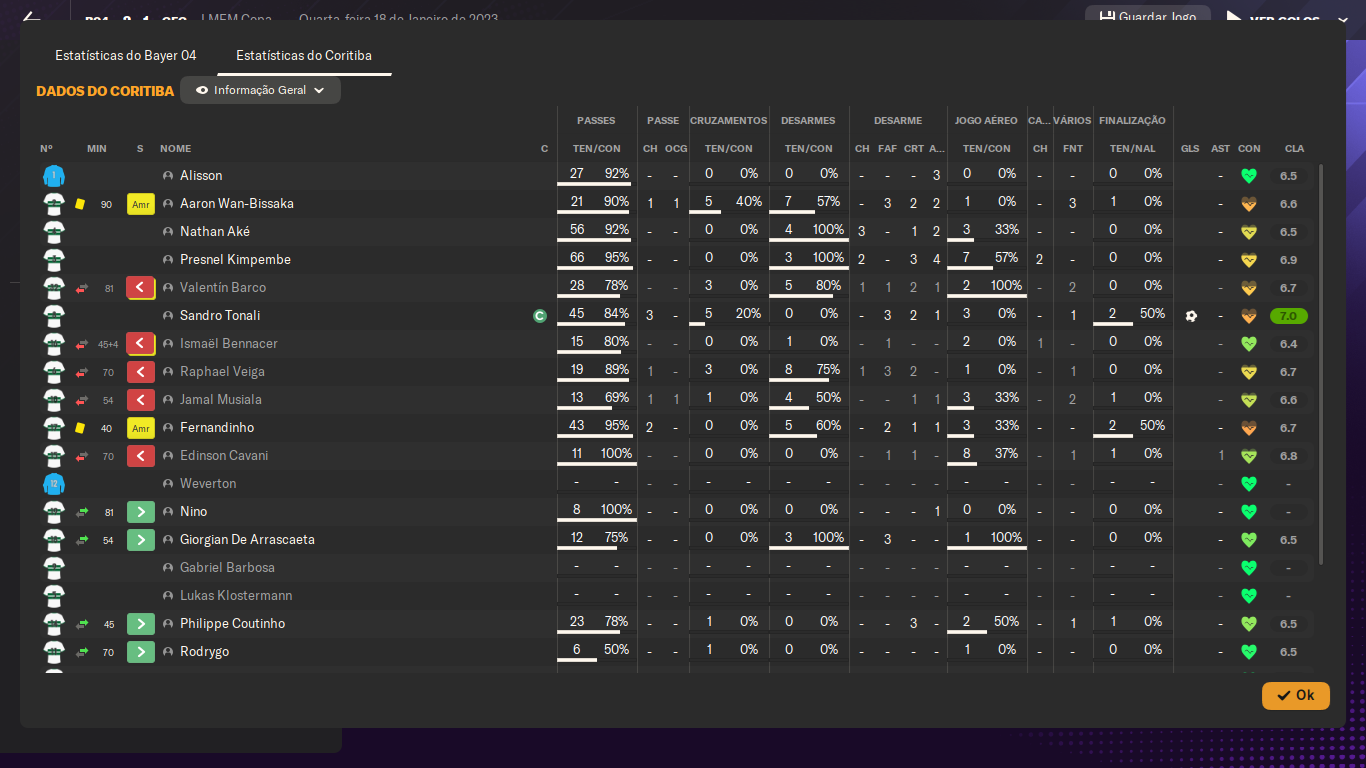
Task: Click the Guardar Jogo button
Action: pyautogui.click(x=1147, y=17)
